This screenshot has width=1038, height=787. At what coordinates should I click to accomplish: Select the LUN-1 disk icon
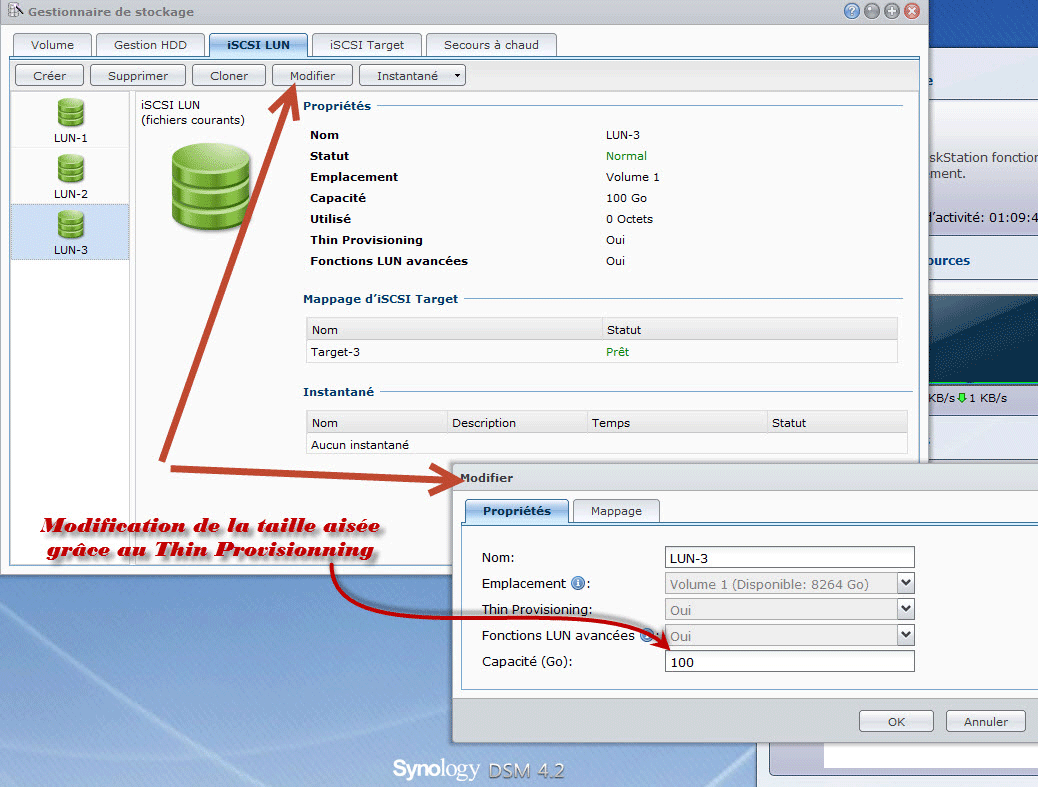coord(70,112)
